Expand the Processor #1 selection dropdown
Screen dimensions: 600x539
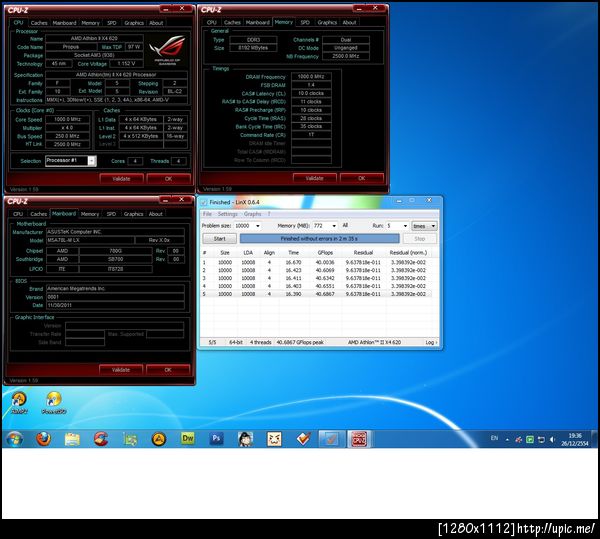pos(91,161)
